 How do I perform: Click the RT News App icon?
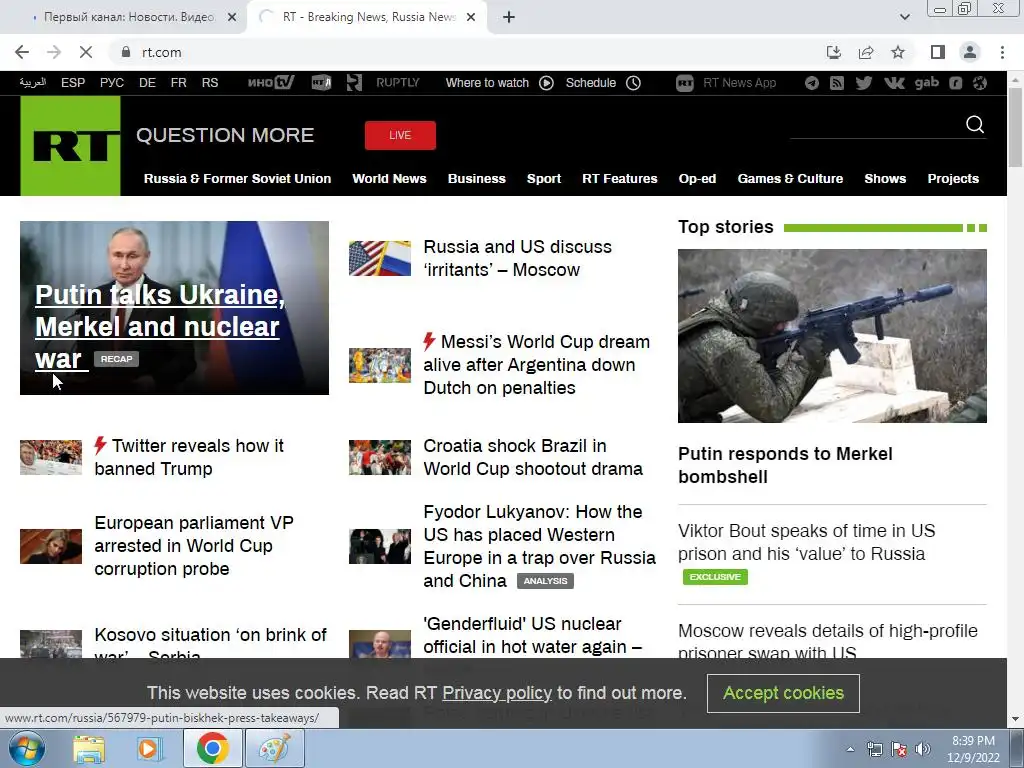(684, 83)
